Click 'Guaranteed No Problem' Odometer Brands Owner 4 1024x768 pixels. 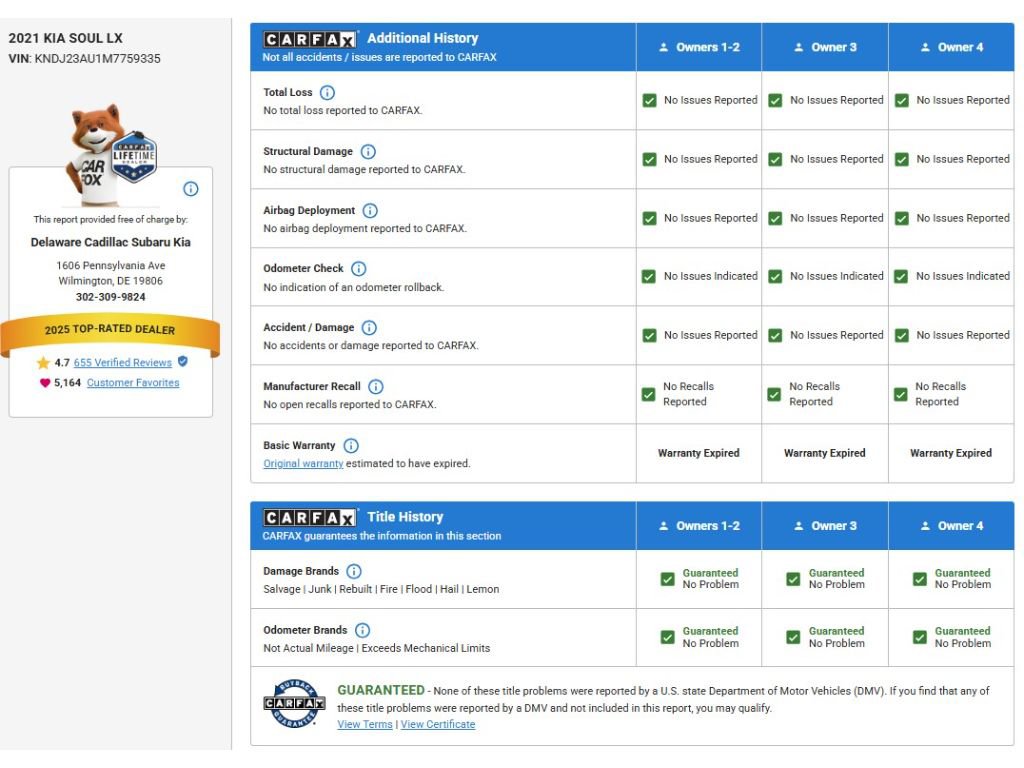[x=963, y=637]
